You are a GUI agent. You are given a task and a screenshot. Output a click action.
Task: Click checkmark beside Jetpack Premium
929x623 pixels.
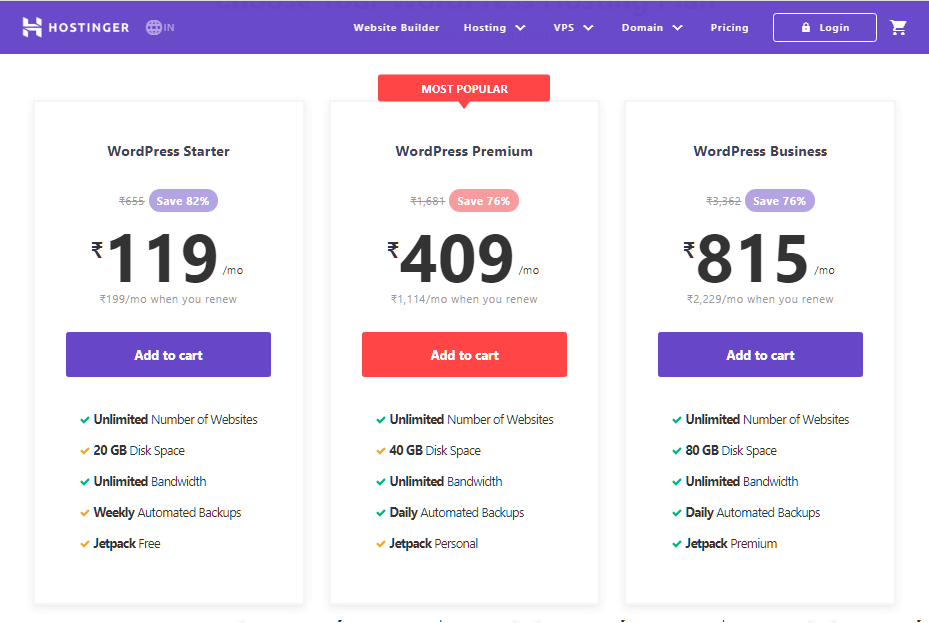[x=677, y=544]
